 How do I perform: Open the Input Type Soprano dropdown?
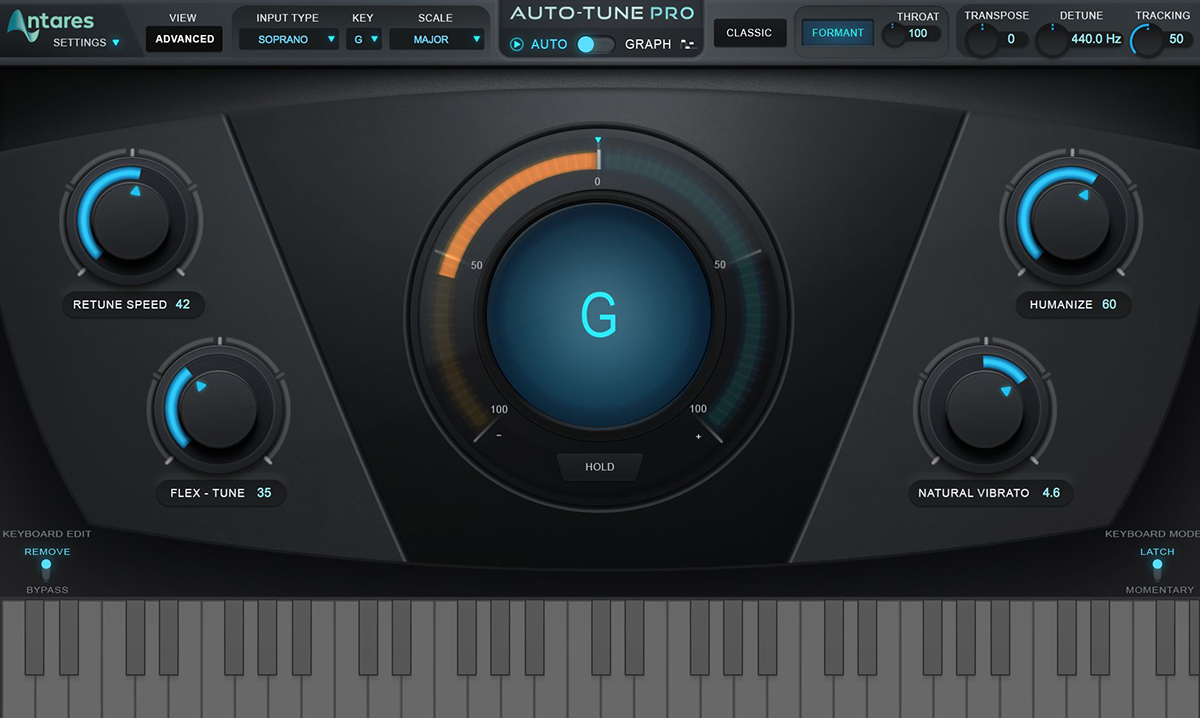coord(289,39)
